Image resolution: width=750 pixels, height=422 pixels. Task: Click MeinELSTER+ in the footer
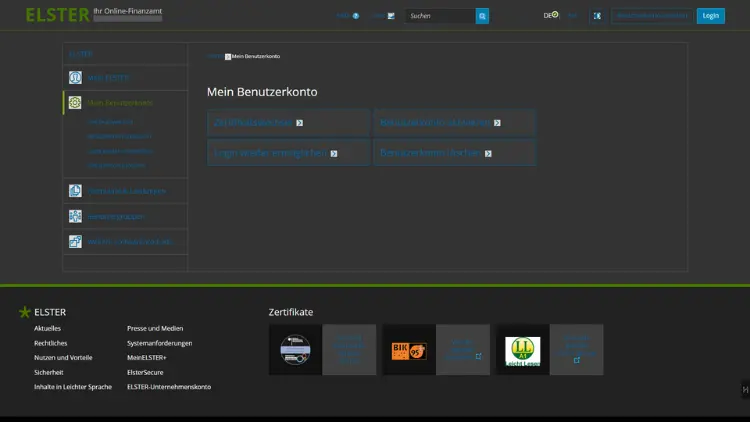(x=146, y=357)
